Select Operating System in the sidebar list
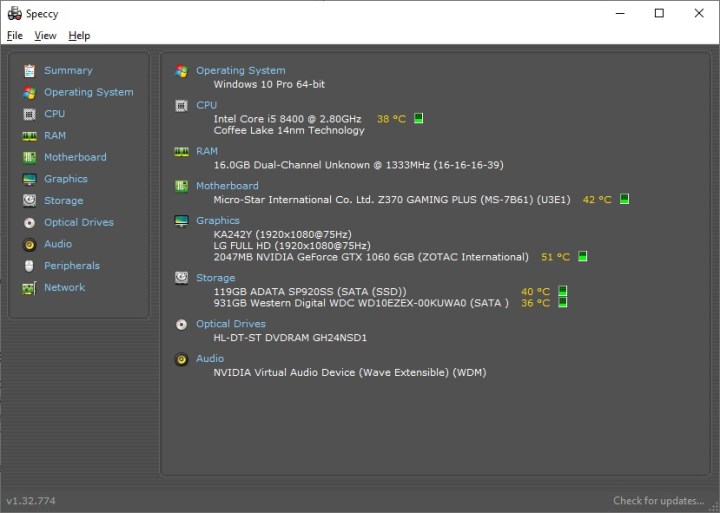 [x=88, y=92]
